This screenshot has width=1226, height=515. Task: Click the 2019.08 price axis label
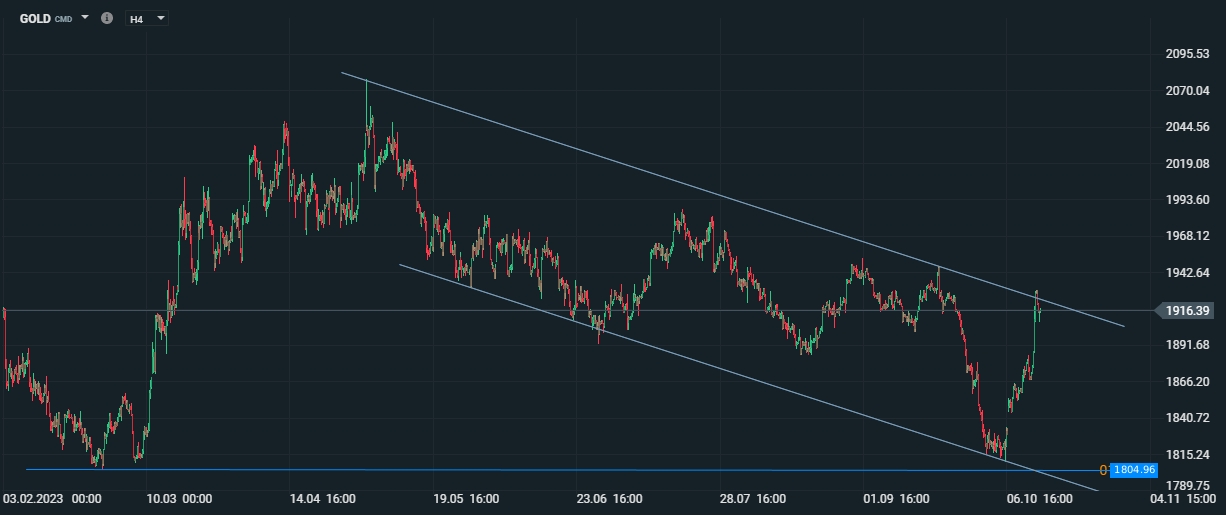pos(1188,163)
